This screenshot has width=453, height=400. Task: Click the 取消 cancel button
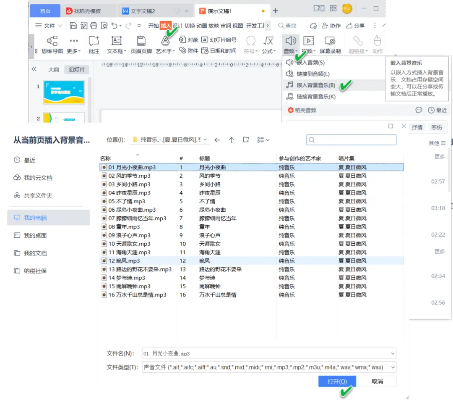[377, 381]
